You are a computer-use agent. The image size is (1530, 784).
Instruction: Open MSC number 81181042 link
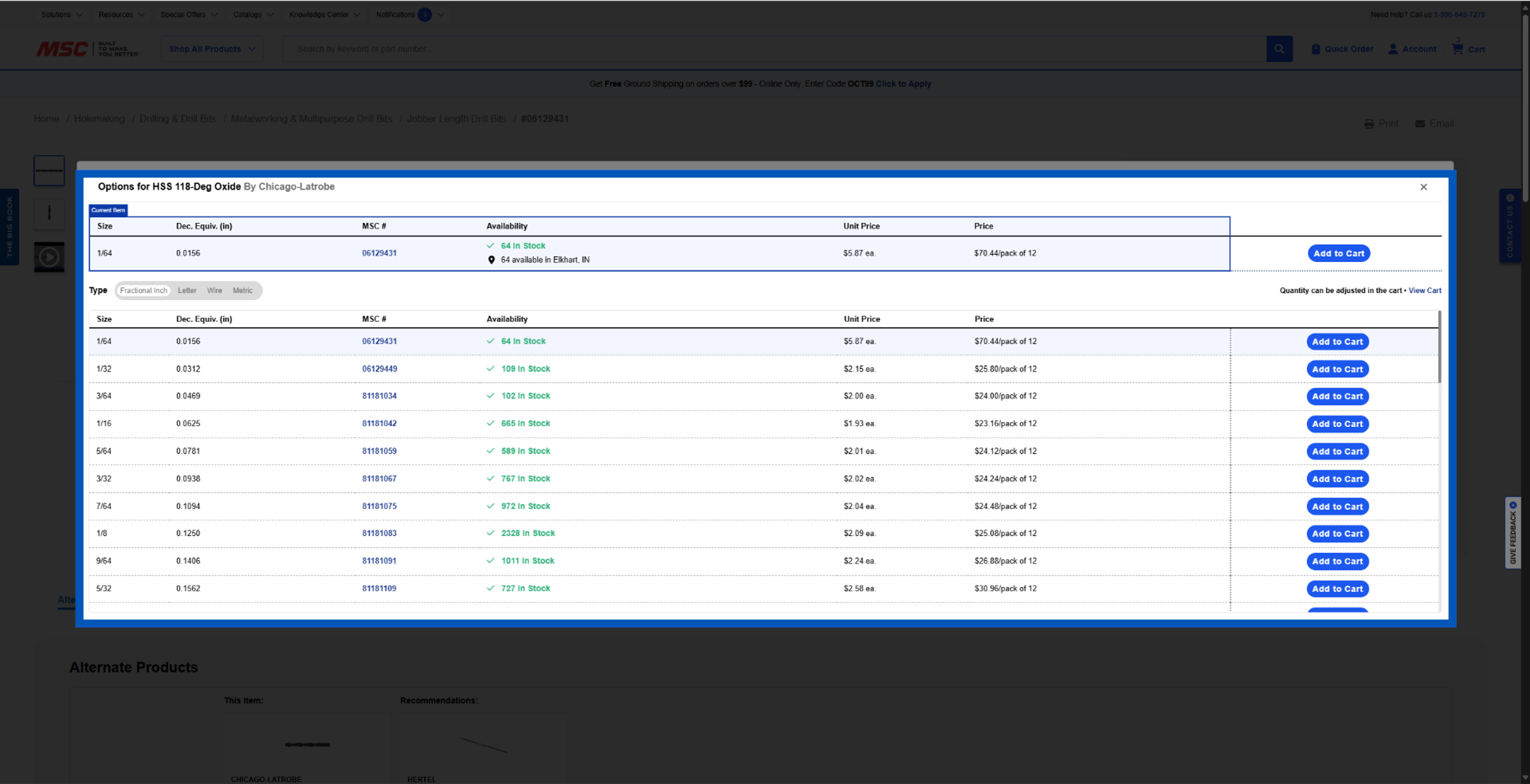[x=379, y=423]
